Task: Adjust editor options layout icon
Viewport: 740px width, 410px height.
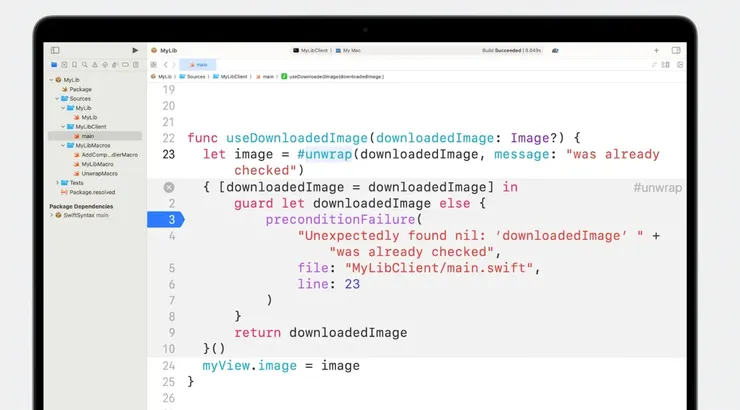Action: pos(666,65)
